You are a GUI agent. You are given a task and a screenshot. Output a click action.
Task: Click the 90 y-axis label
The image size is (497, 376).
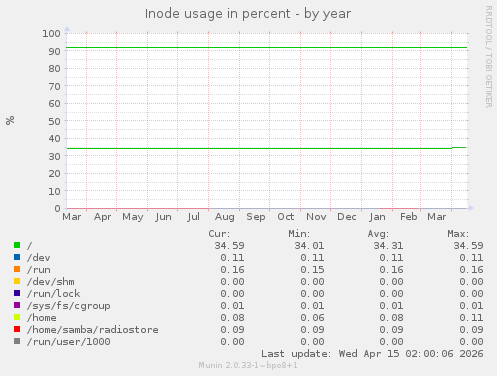[x=54, y=51]
